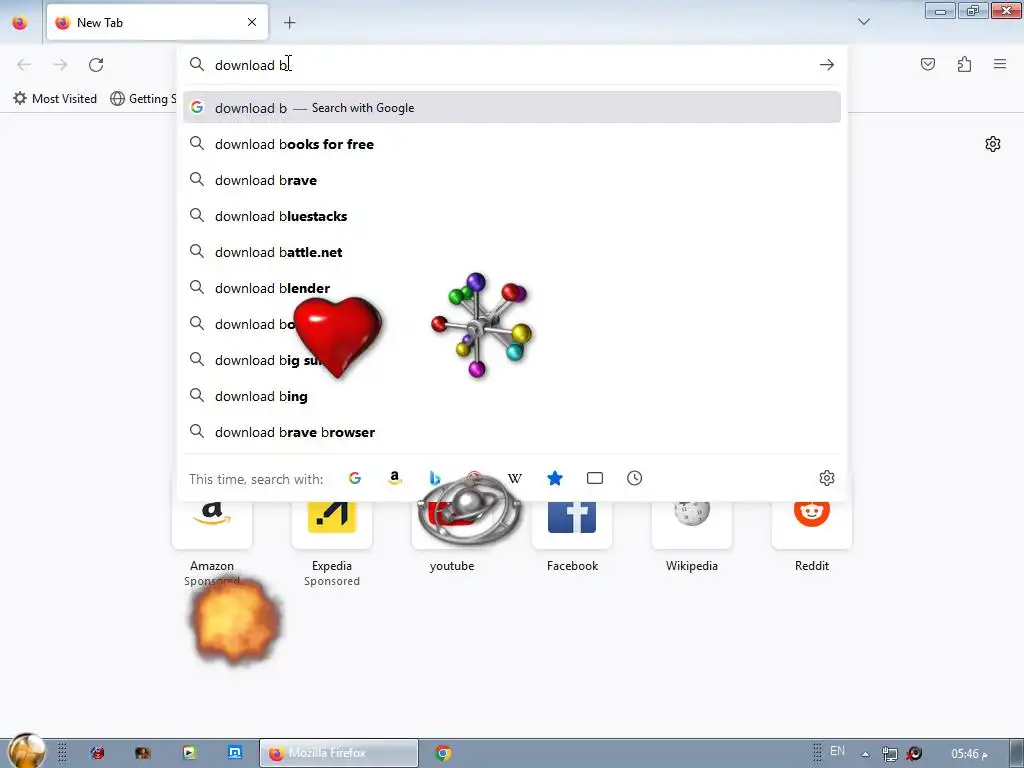
Task: Click the Go arrow in address bar
Action: (827, 65)
